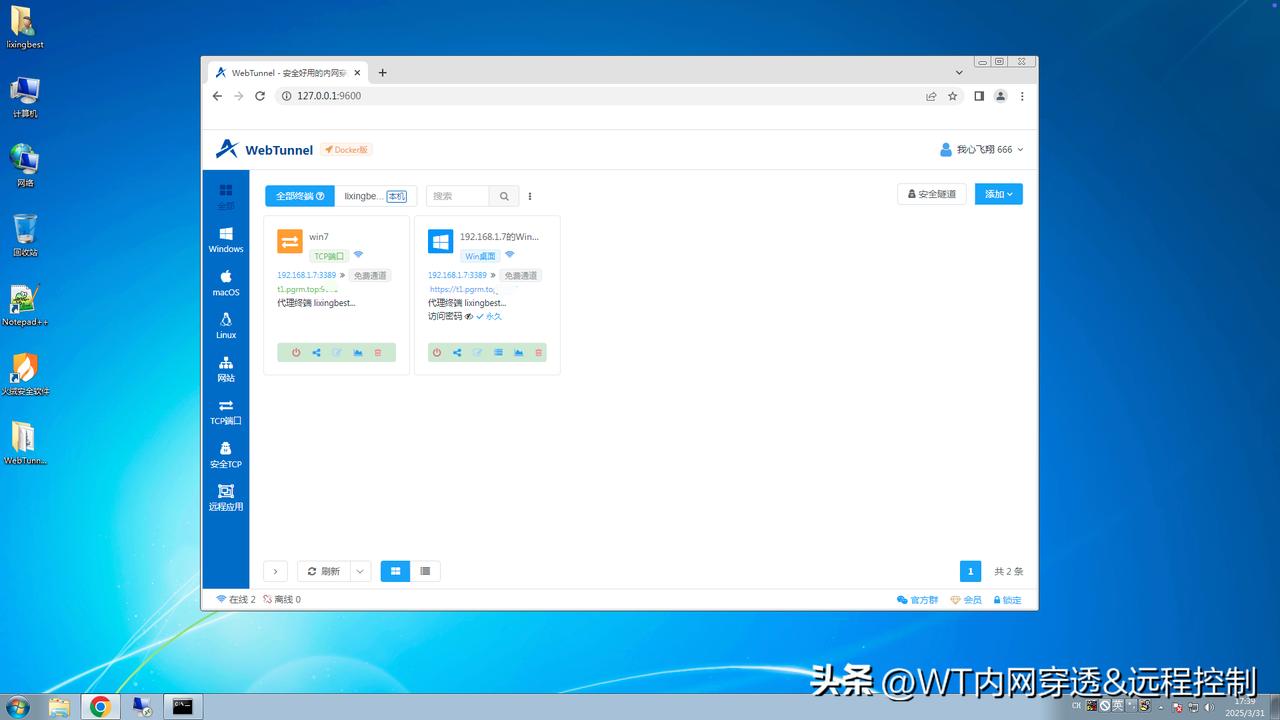Click 免费通道 tag on win7 card
Screen dimensions: 1280x720
pos(370,275)
